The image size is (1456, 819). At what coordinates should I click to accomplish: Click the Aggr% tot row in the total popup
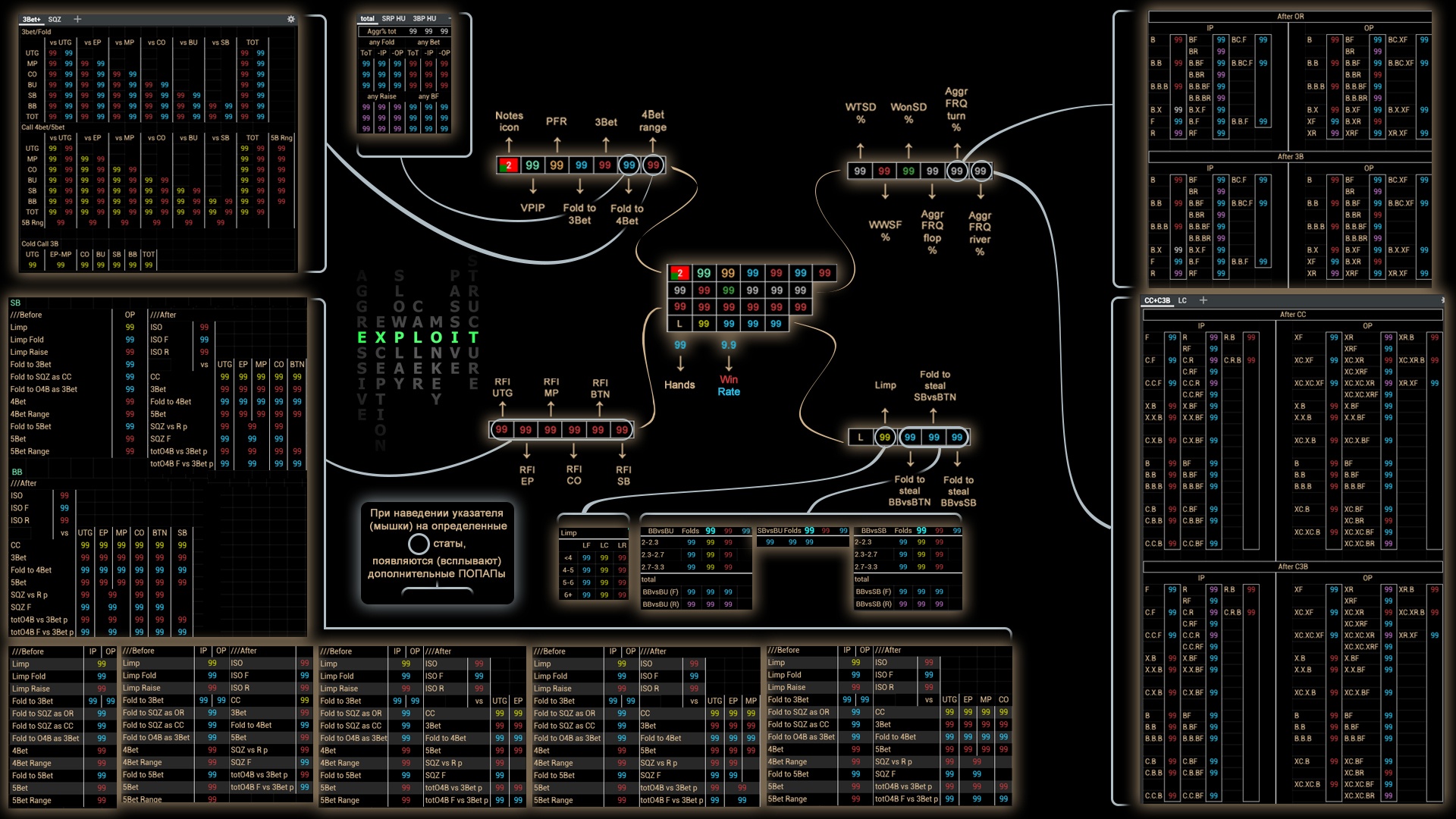(406, 32)
